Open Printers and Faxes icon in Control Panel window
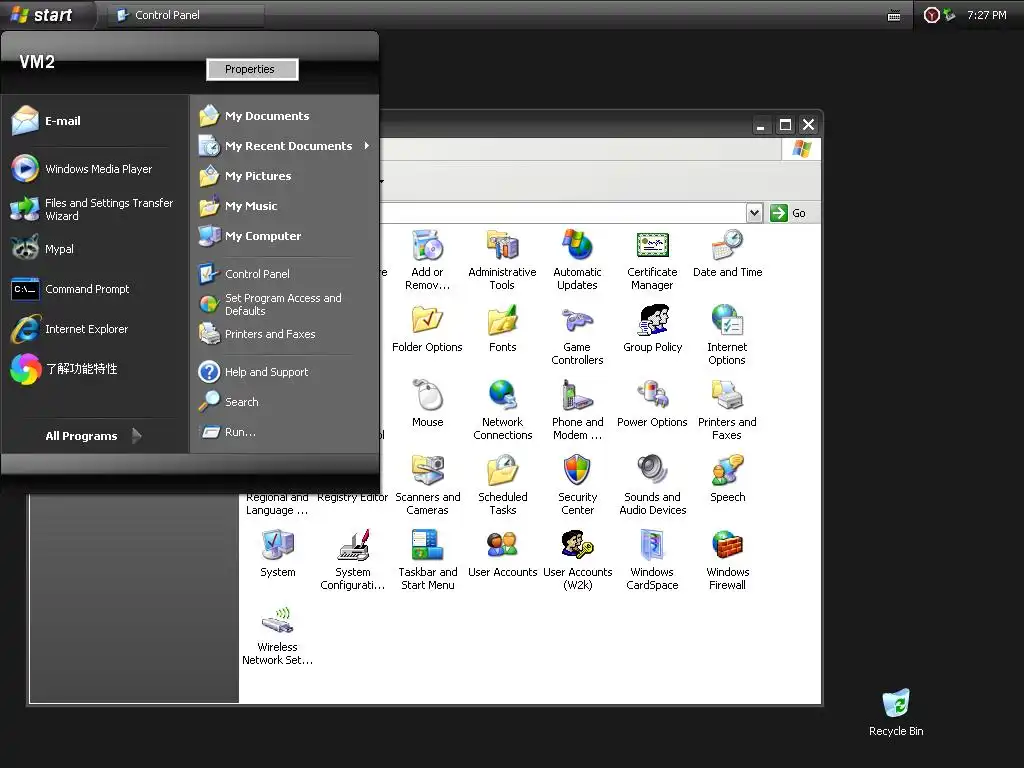Image resolution: width=1024 pixels, height=768 pixels. 727,409
